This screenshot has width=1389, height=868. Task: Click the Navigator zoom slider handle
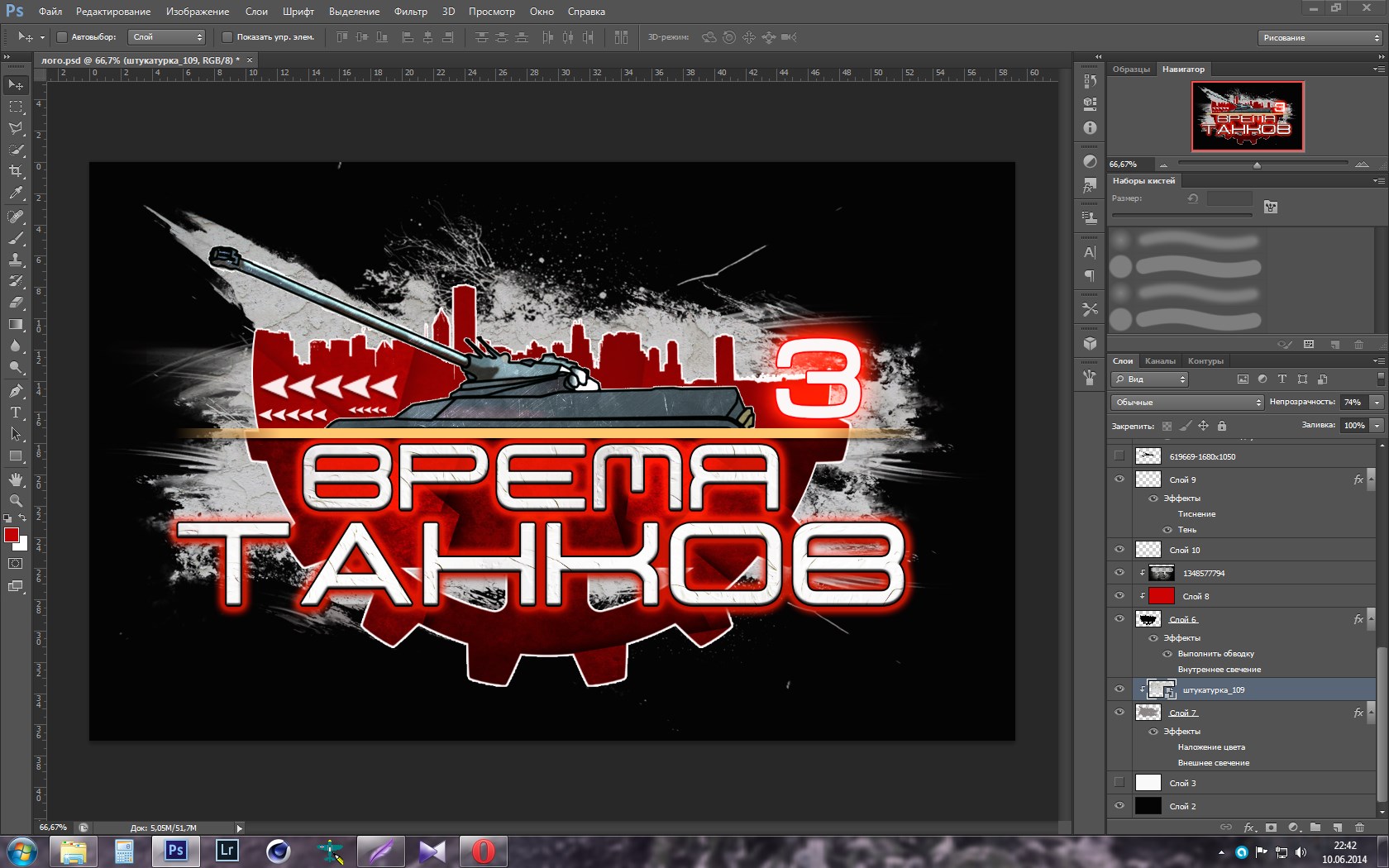point(1257,165)
